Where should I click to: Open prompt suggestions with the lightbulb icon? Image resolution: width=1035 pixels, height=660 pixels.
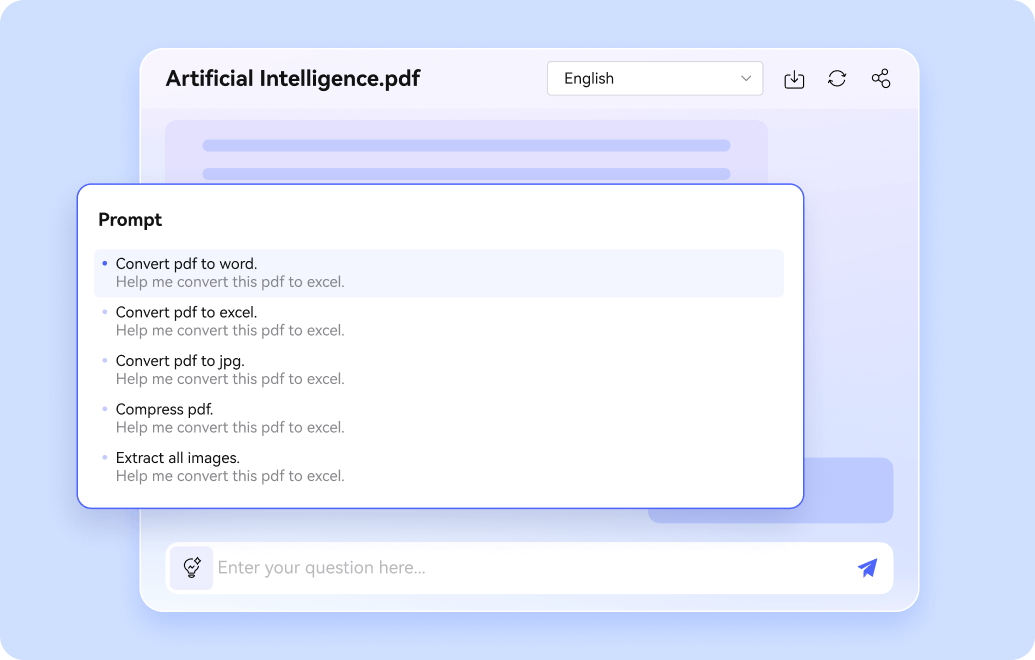pyautogui.click(x=191, y=568)
